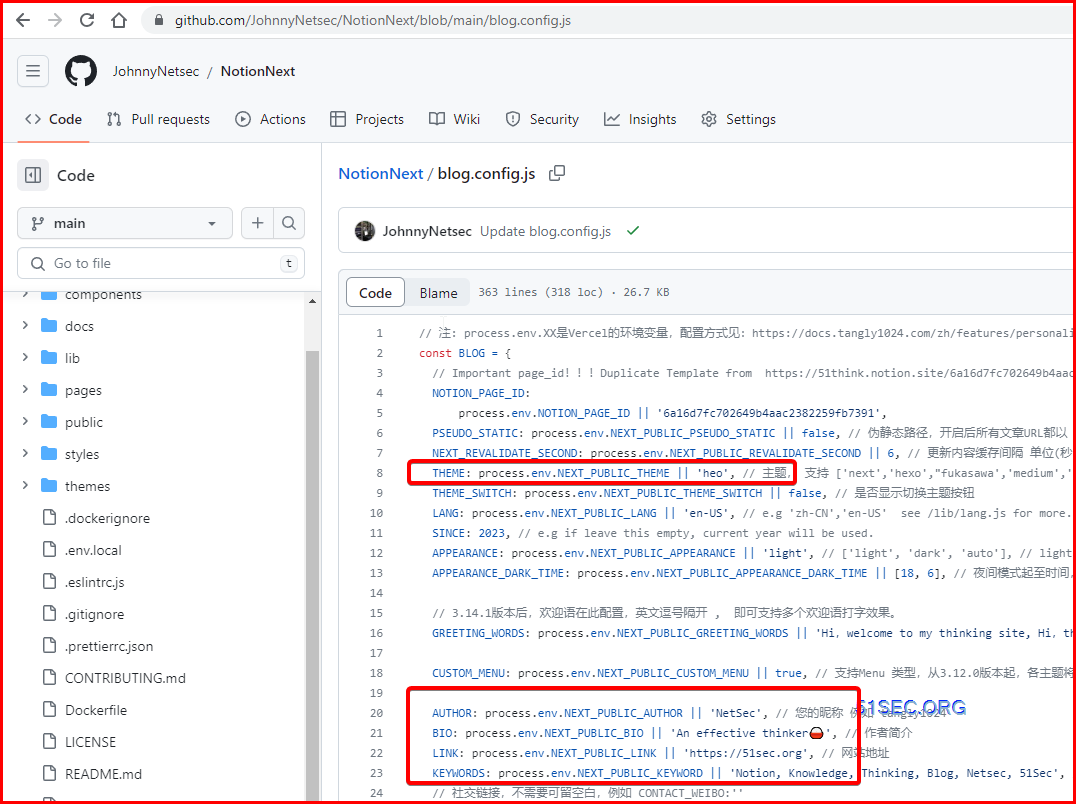Image resolution: width=1076 pixels, height=804 pixels.
Task: Open the main branch selector dropdown
Action: [125, 223]
